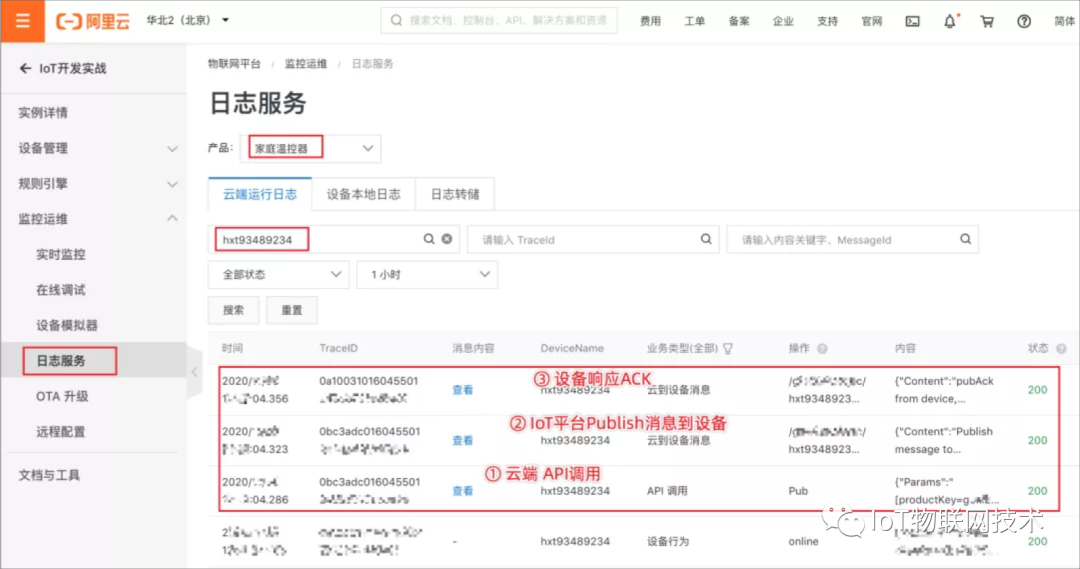Click magnifier in content keyword field
This screenshot has width=1080, height=569.
point(965,239)
